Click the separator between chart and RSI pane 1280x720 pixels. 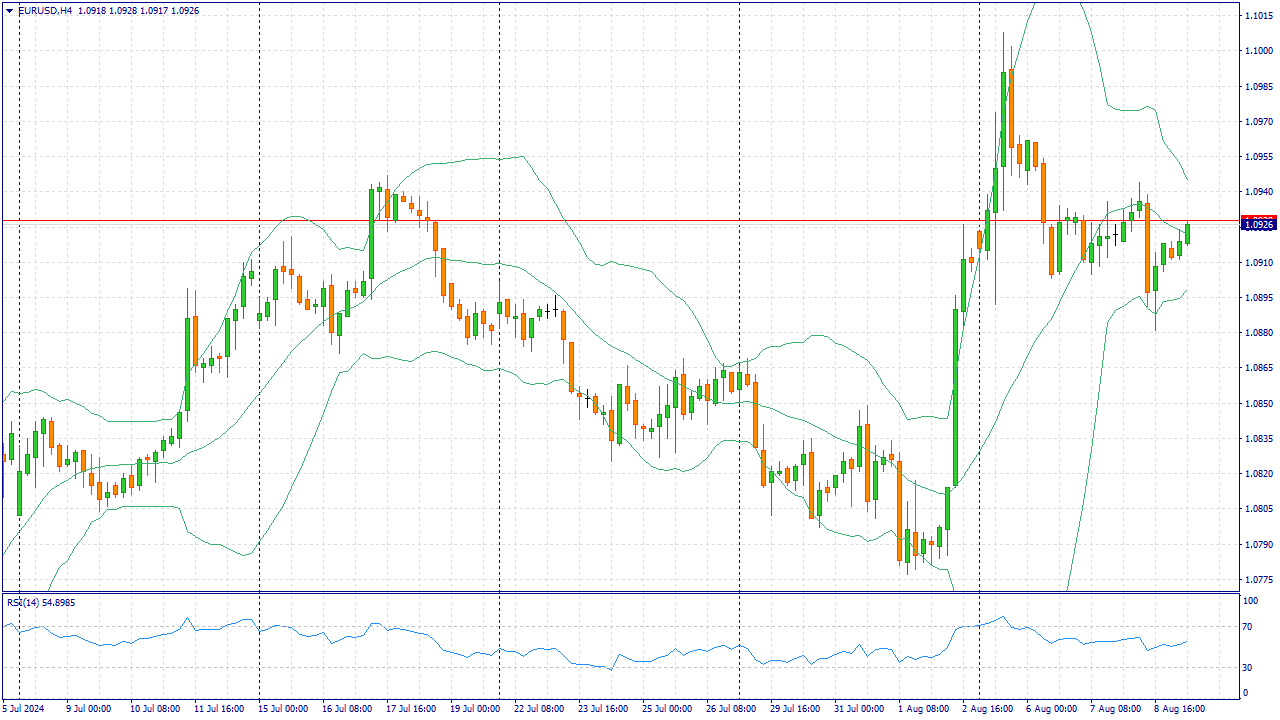600,594
